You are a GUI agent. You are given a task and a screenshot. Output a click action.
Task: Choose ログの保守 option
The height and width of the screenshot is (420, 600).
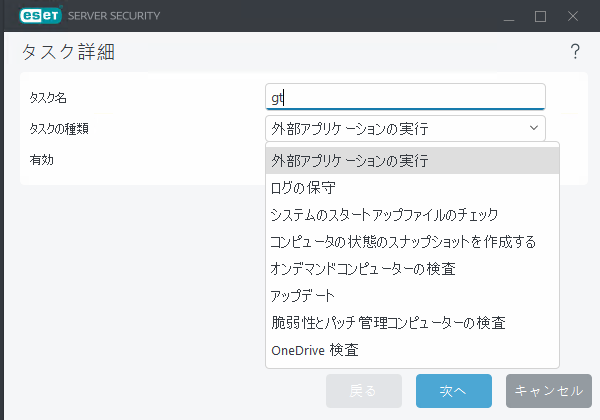[412, 188]
